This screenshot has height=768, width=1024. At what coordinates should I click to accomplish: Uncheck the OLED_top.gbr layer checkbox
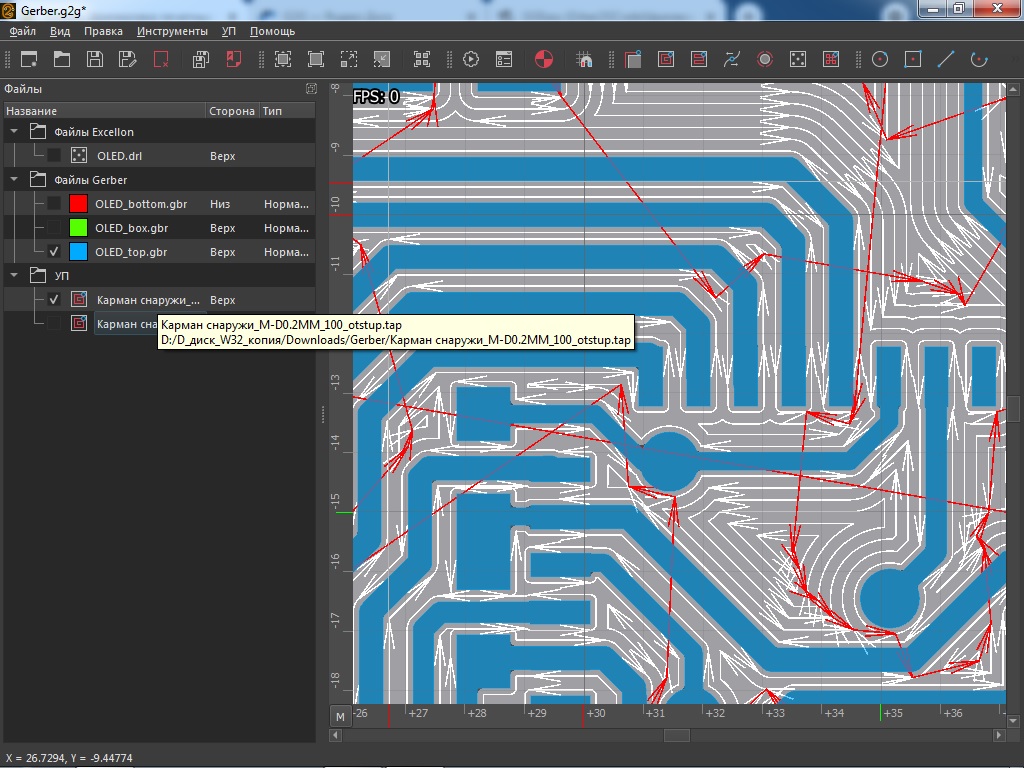pos(54,252)
